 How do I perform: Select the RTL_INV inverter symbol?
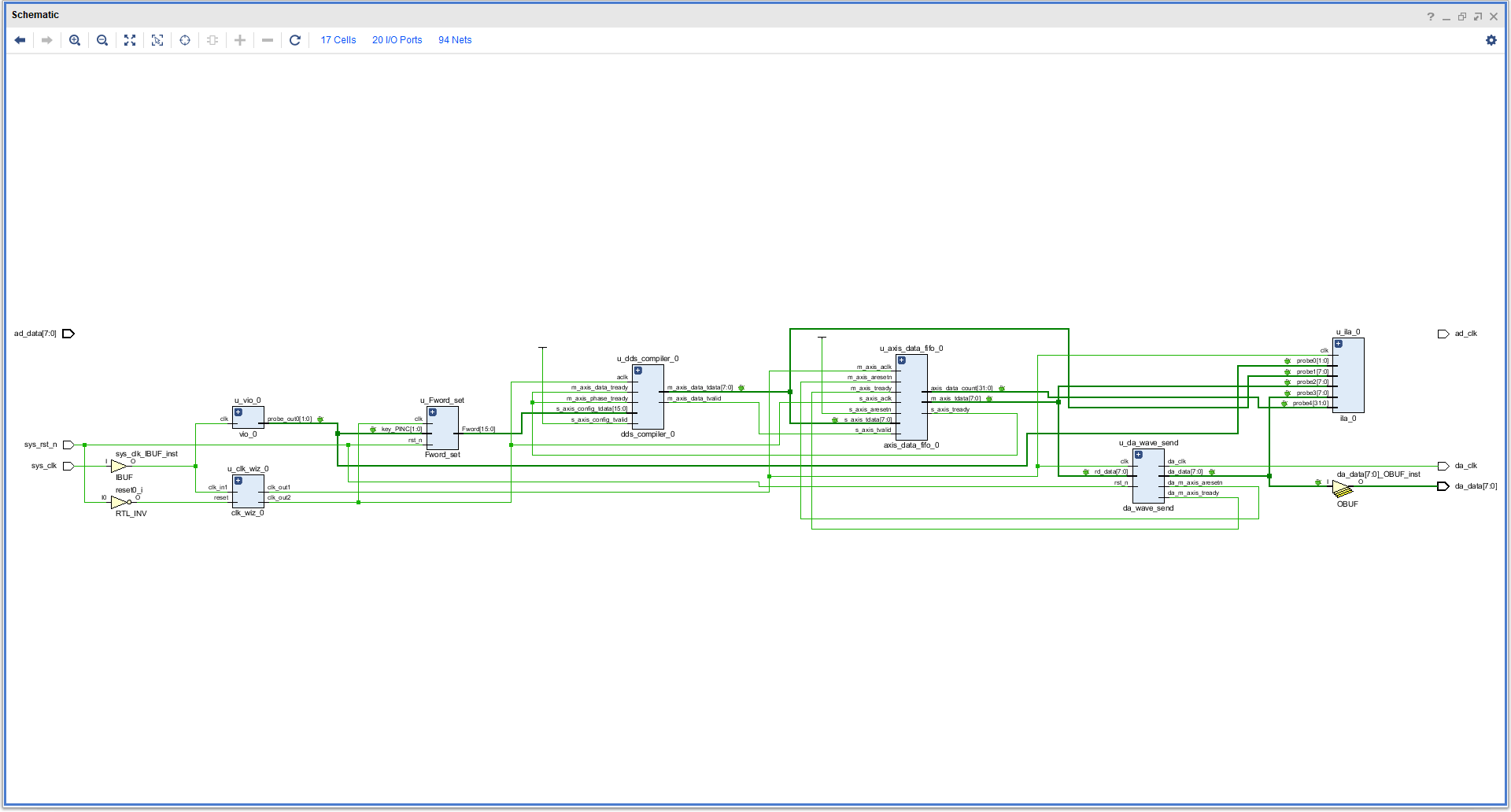tap(120, 502)
